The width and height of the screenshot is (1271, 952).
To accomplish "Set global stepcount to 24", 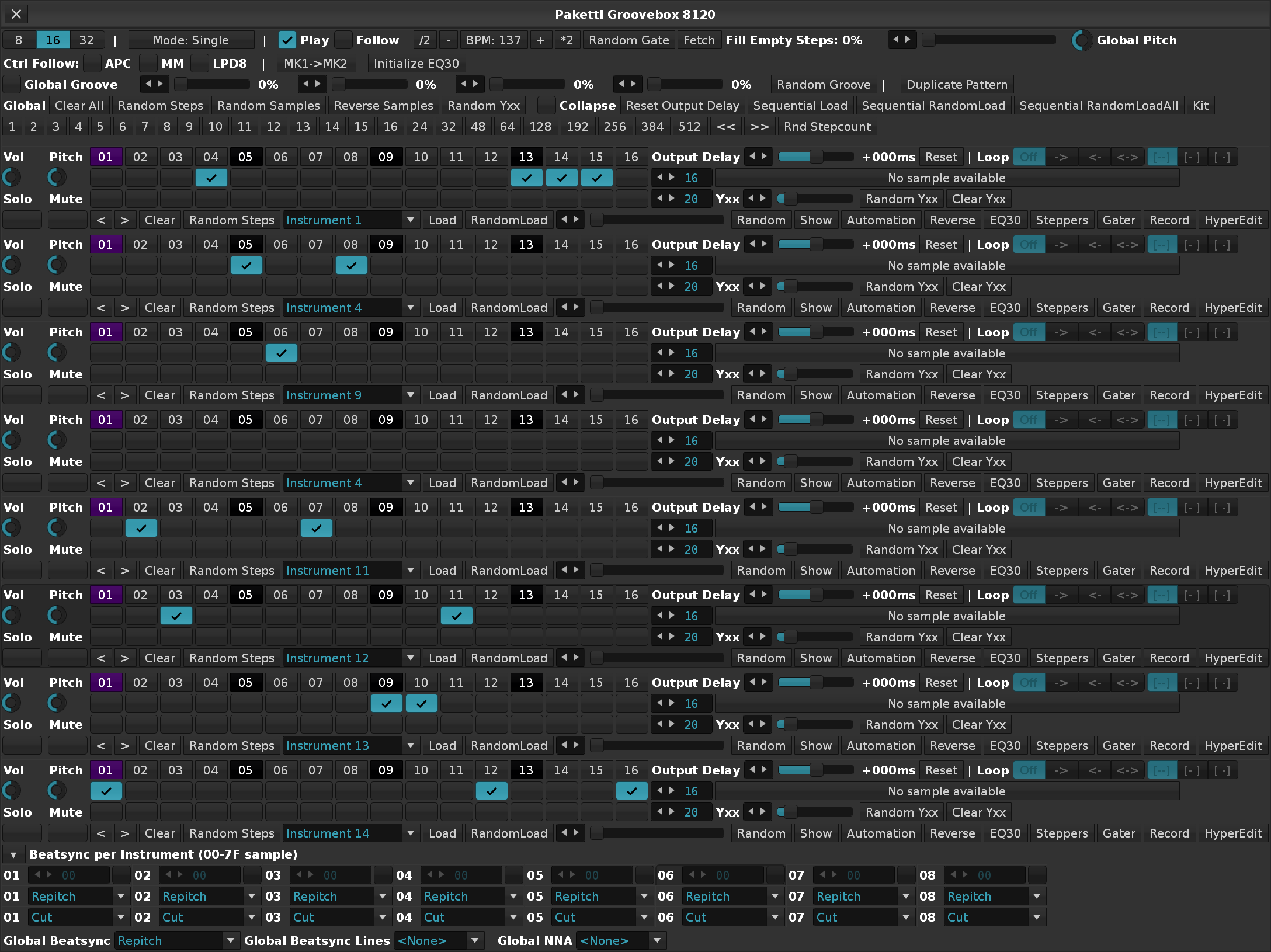I will click(419, 127).
